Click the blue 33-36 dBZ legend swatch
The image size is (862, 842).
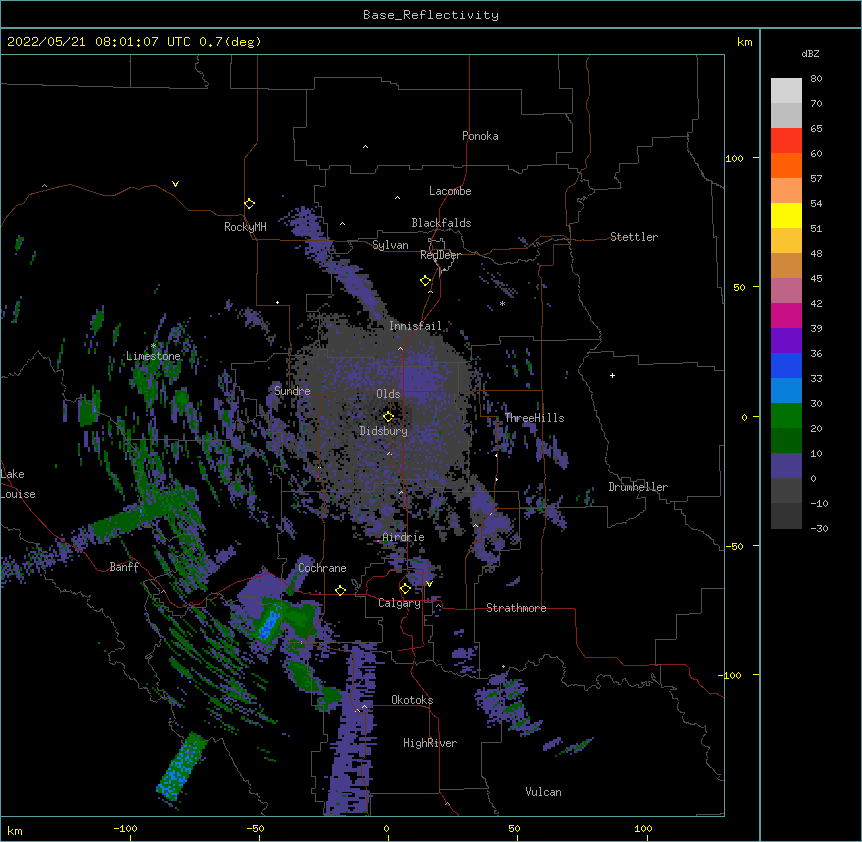[786, 365]
